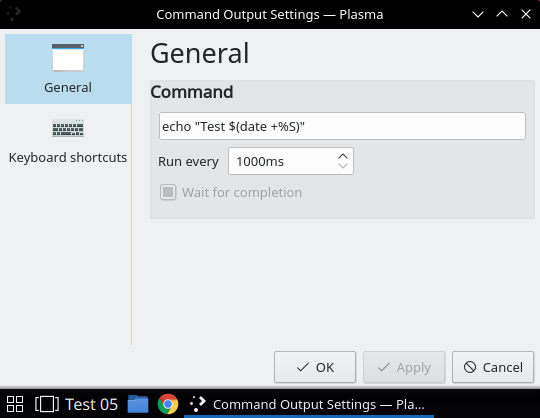Open the Plasma window menu icon in titlebar

tap(14, 14)
